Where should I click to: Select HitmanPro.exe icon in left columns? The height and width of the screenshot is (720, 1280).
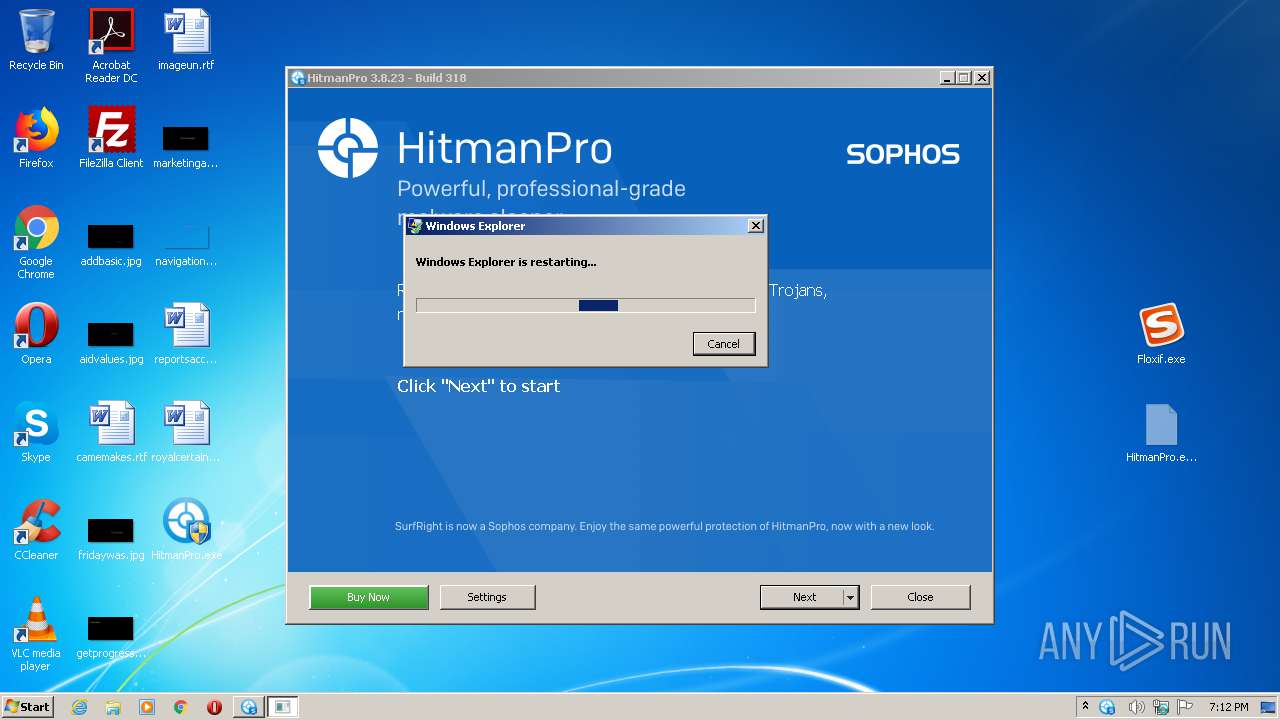(x=186, y=530)
